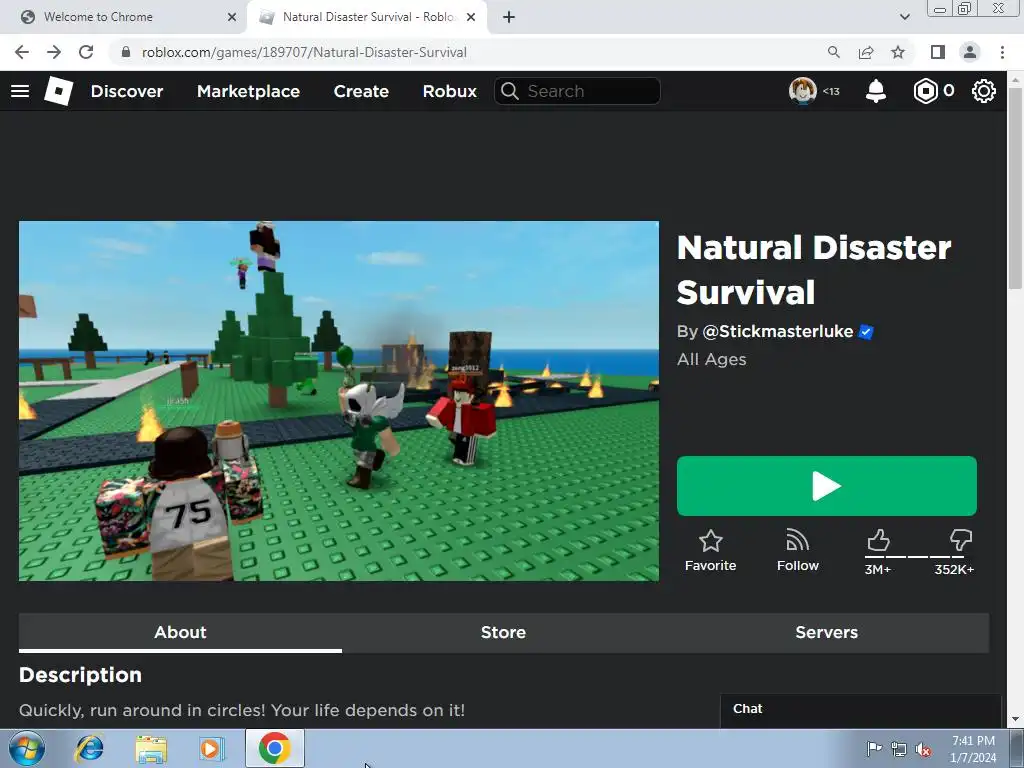Viewport: 1024px width, 768px height.
Task: Bookmark this page with the star
Action: 898,52
